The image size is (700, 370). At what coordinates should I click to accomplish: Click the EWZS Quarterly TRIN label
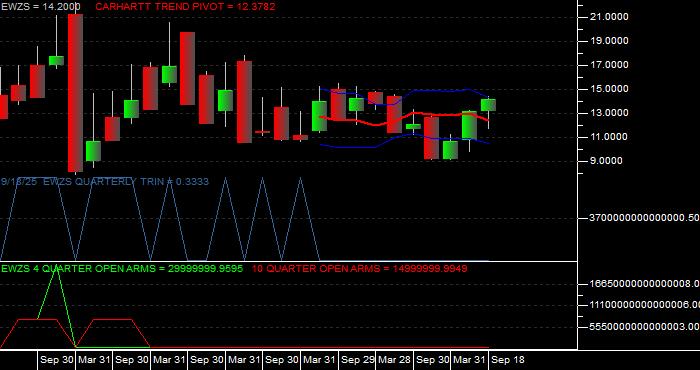(x=104, y=181)
